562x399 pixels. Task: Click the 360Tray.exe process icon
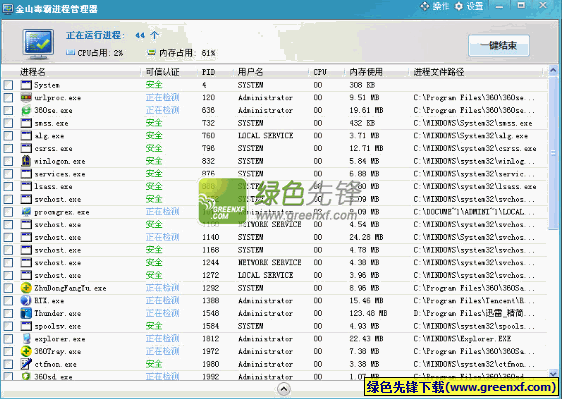(x=26, y=351)
